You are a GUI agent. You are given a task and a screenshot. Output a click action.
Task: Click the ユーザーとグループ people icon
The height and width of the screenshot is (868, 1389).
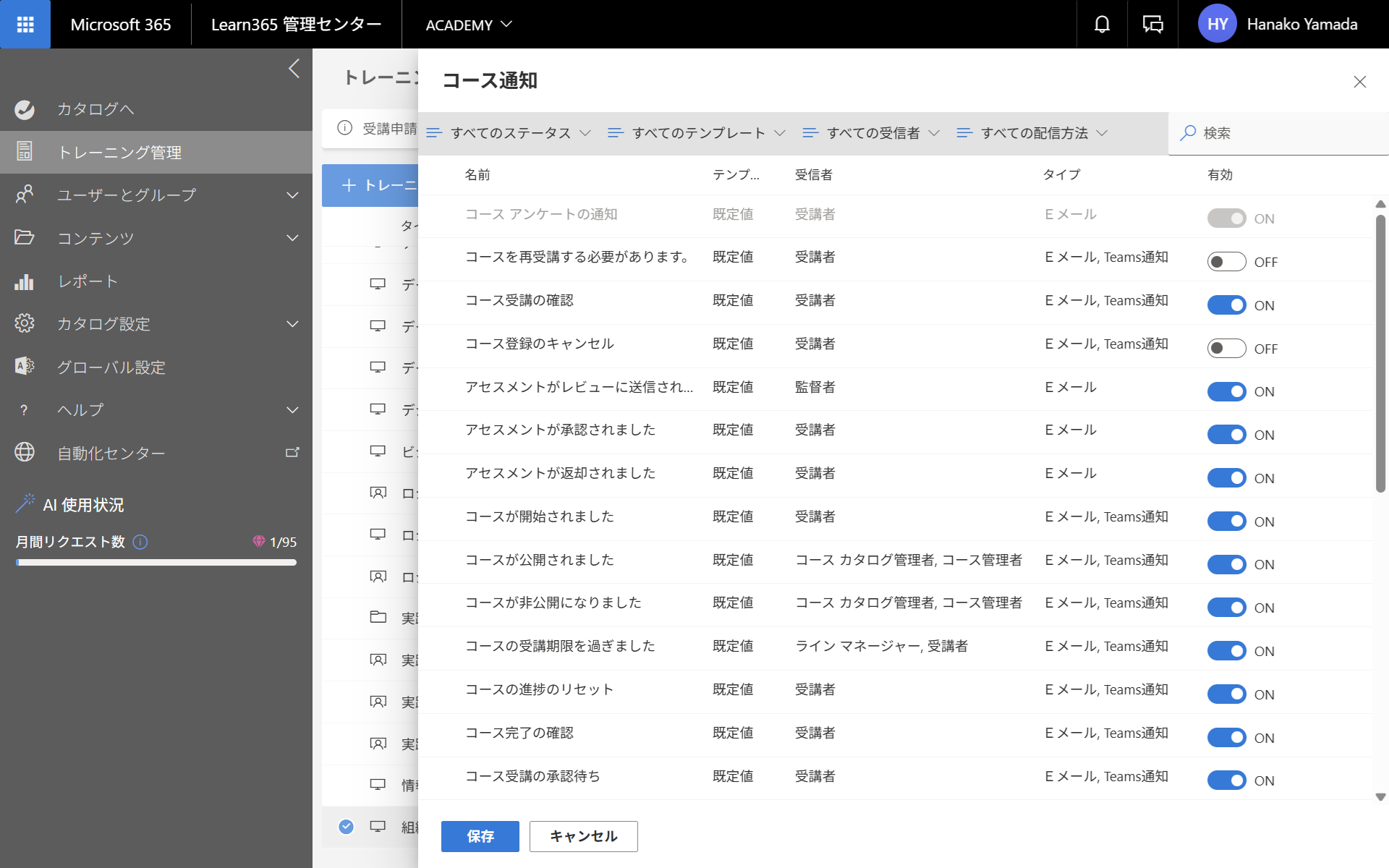coord(25,195)
